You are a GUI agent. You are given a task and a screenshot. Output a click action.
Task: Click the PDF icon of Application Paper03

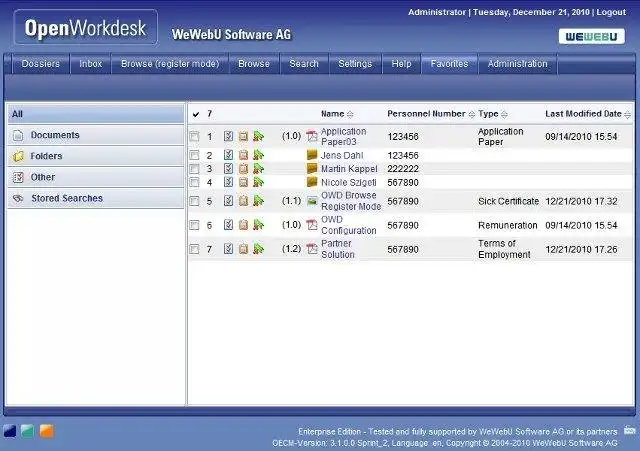pyautogui.click(x=312, y=136)
